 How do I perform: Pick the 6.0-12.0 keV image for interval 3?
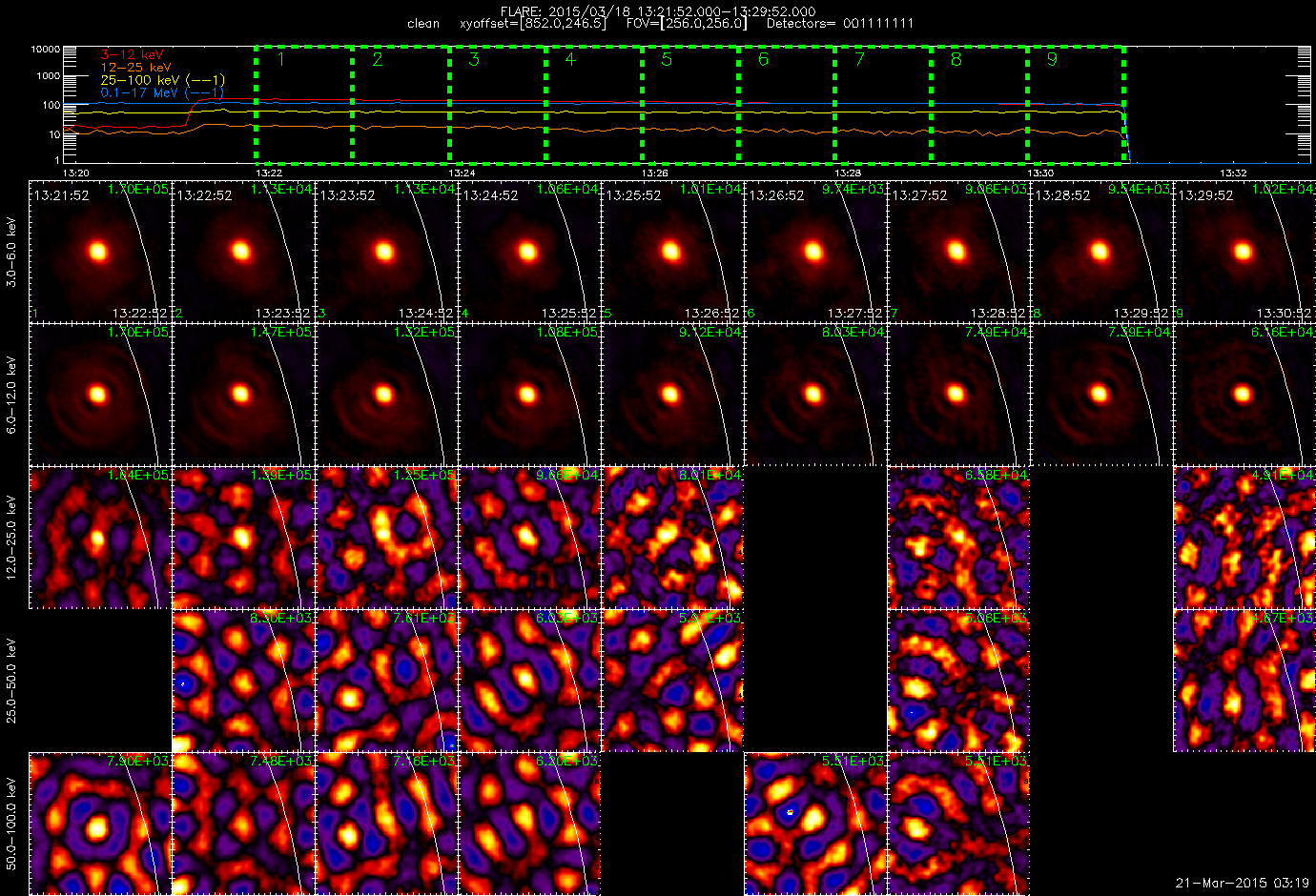tap(386, 395)
